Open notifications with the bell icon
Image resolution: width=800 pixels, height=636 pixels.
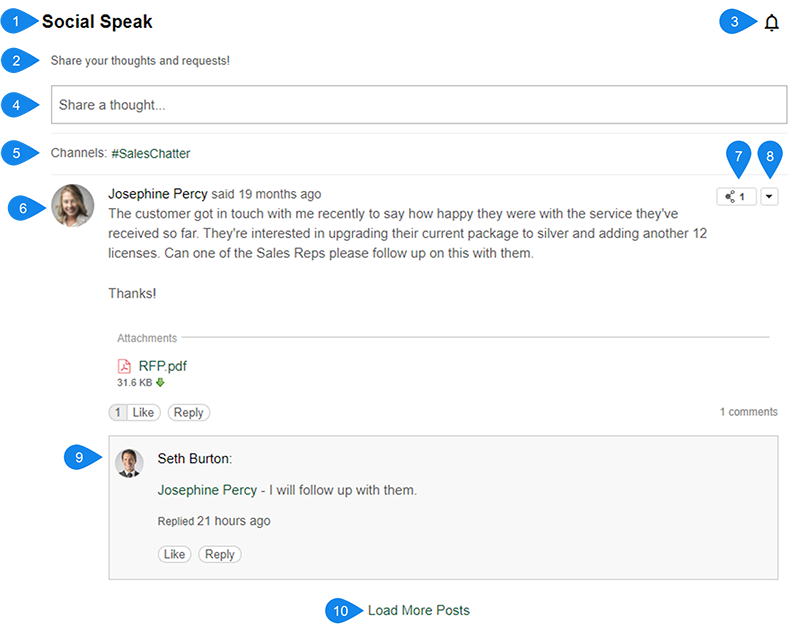tap(771, 23)
